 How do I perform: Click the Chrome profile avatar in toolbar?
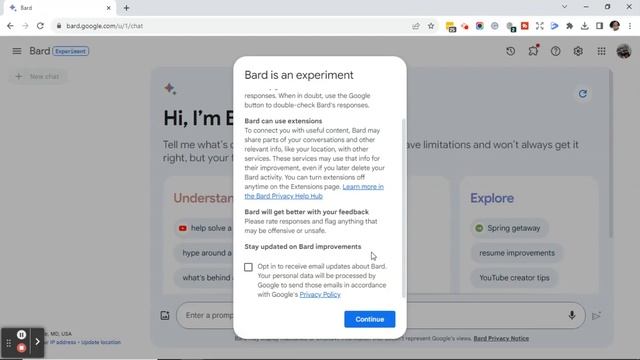(615, 26)
